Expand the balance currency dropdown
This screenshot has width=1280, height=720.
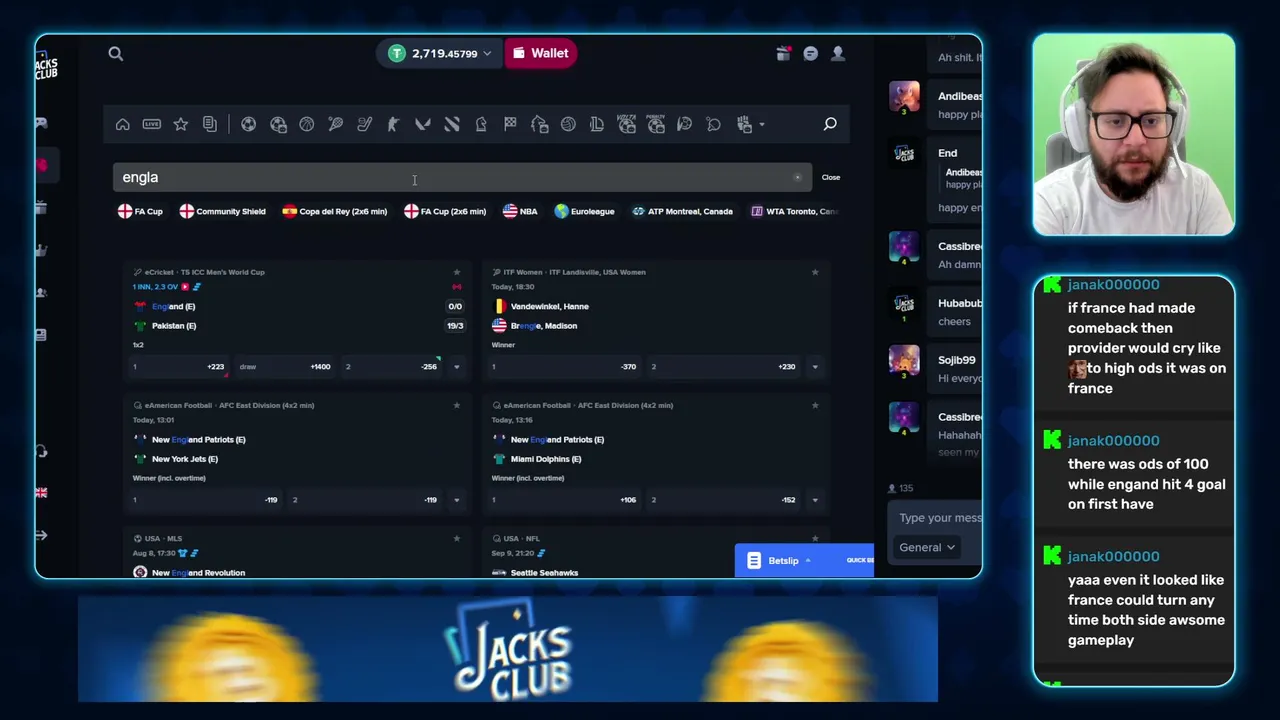point(487,54)
